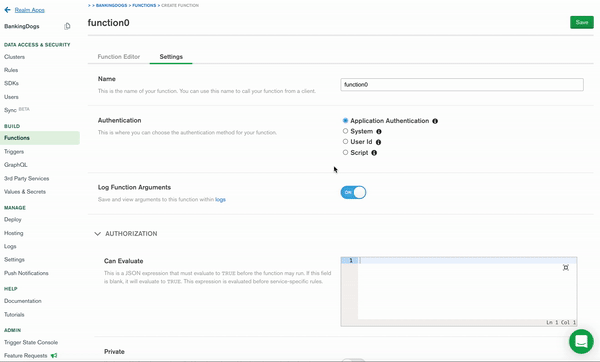This screenshot has height=362, width=600.
Task: Select the Script authentication radio button
Action: 346,152
